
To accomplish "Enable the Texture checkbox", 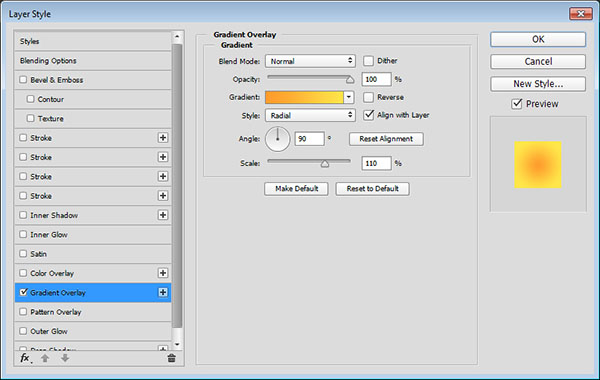I will coord(31,118).
